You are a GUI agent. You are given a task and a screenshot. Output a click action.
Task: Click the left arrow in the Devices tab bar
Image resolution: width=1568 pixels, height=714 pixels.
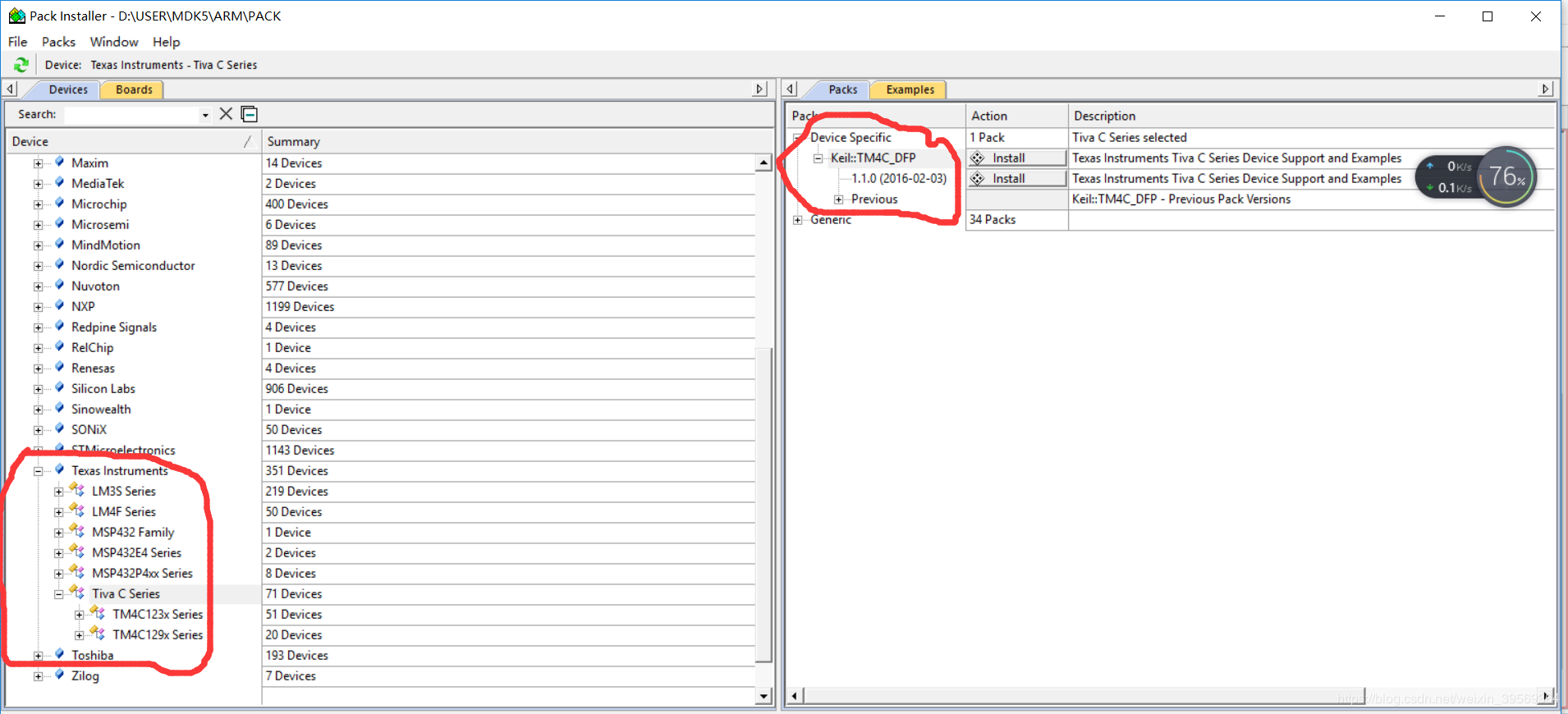(11, 89)
